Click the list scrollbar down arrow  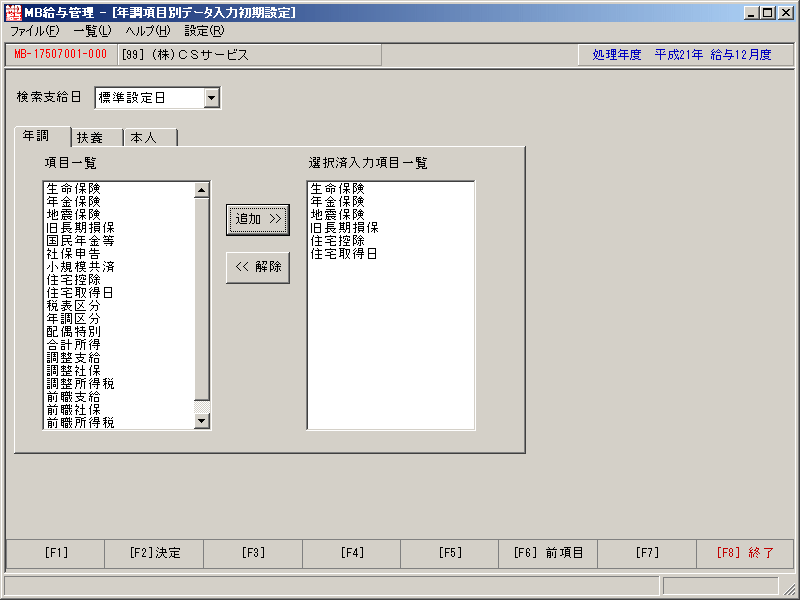click(202, 421)
